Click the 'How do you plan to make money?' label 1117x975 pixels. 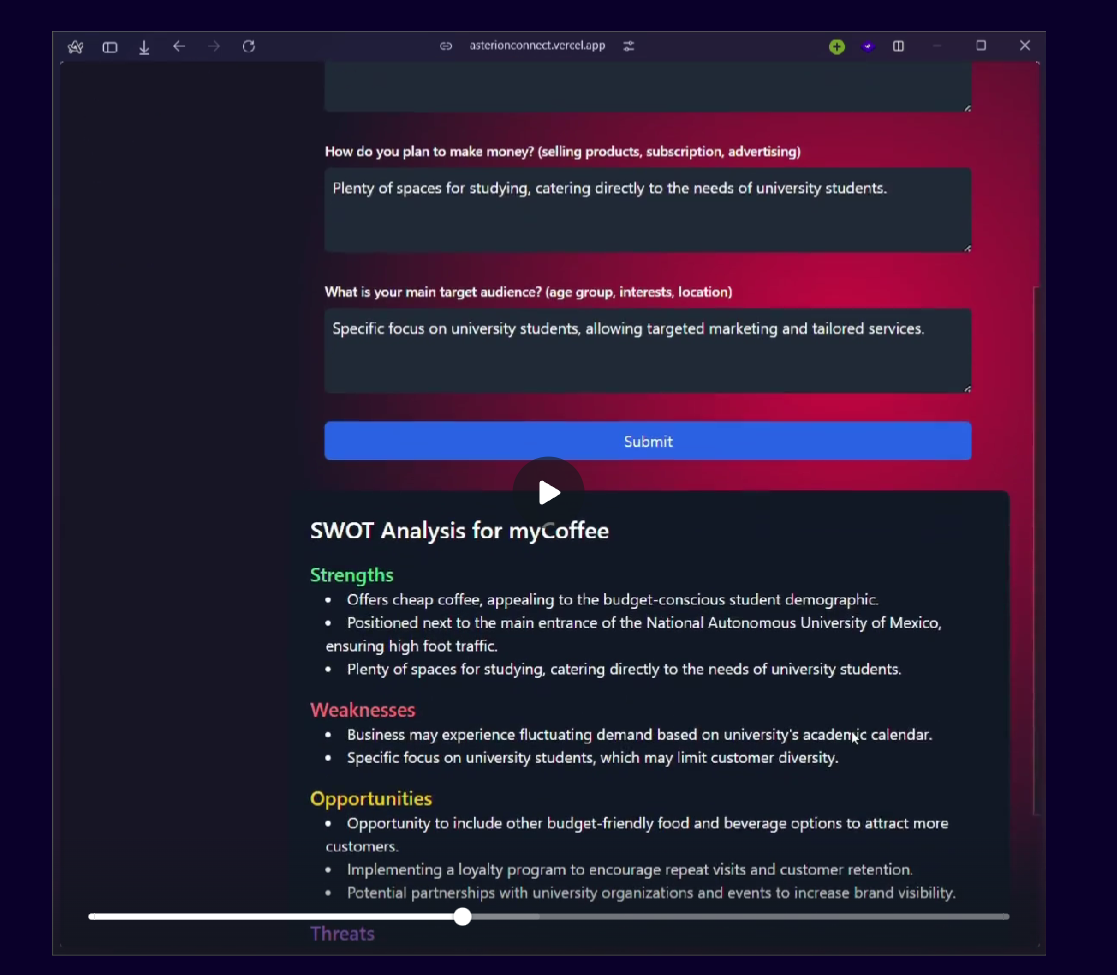coord(563,152)
